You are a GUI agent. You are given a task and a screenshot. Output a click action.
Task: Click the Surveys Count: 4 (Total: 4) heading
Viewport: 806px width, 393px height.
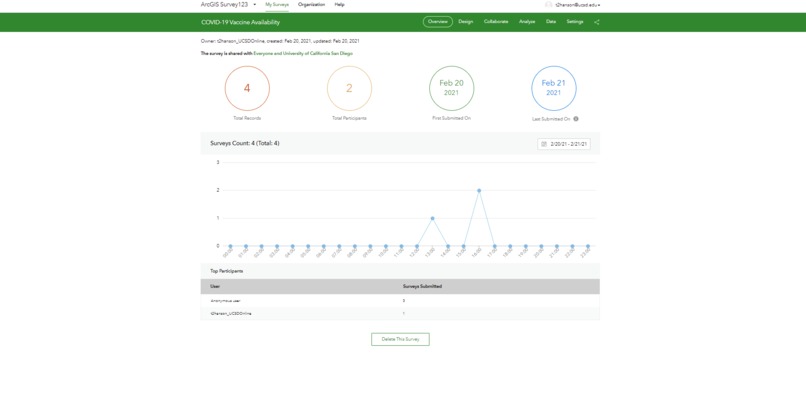(x=245, y=143)
